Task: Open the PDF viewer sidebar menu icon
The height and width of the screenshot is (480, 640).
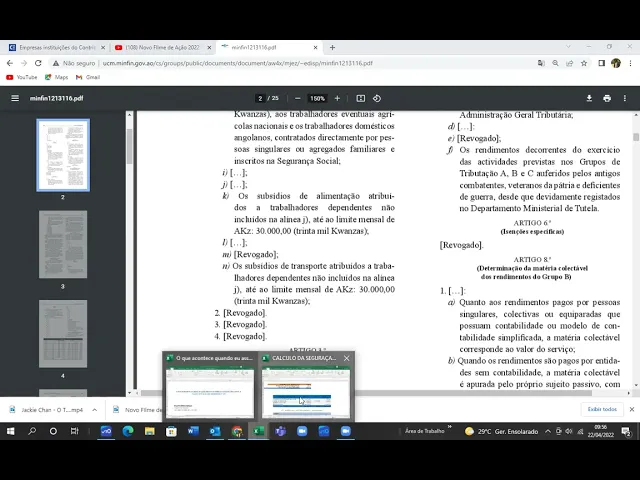Action: point(15,98)
